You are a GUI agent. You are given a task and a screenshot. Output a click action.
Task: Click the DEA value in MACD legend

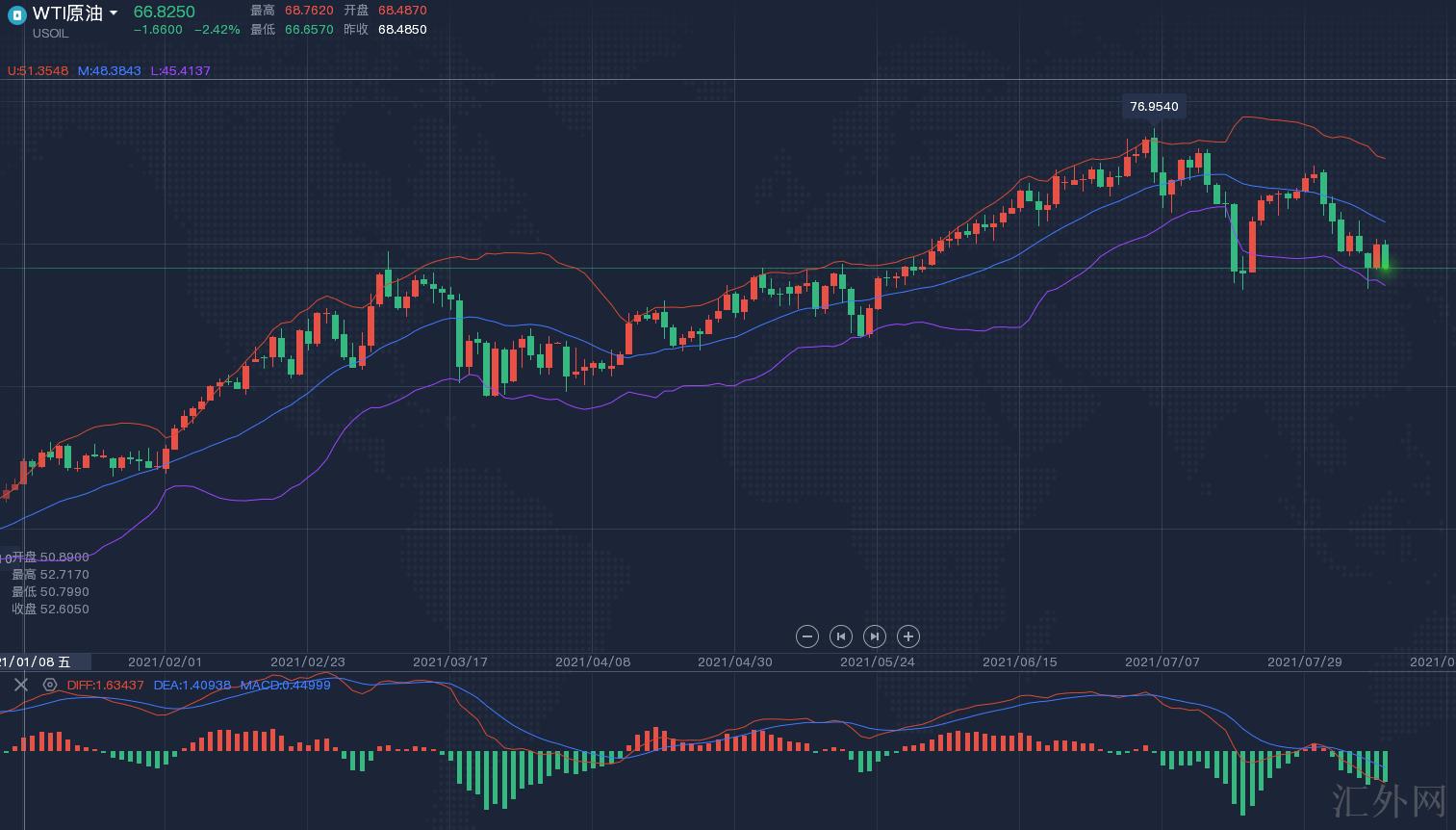pos(192,686)
